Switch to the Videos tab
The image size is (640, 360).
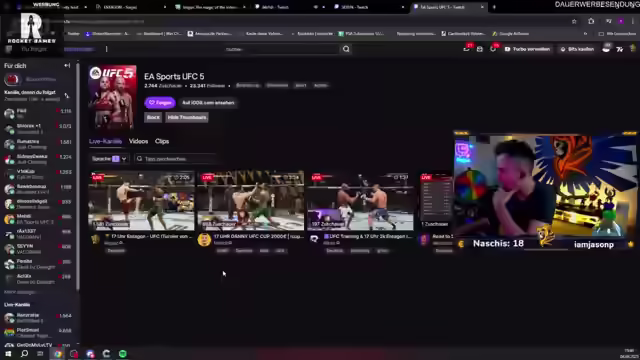pyautogui.click(x=138, y=141)
